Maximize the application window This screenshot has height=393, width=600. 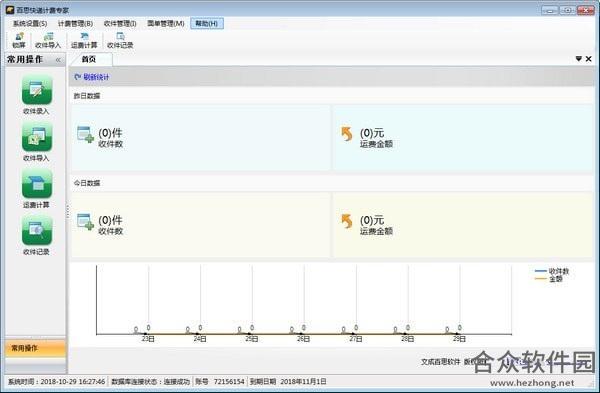pyautogui.click(x=567, y=10)
